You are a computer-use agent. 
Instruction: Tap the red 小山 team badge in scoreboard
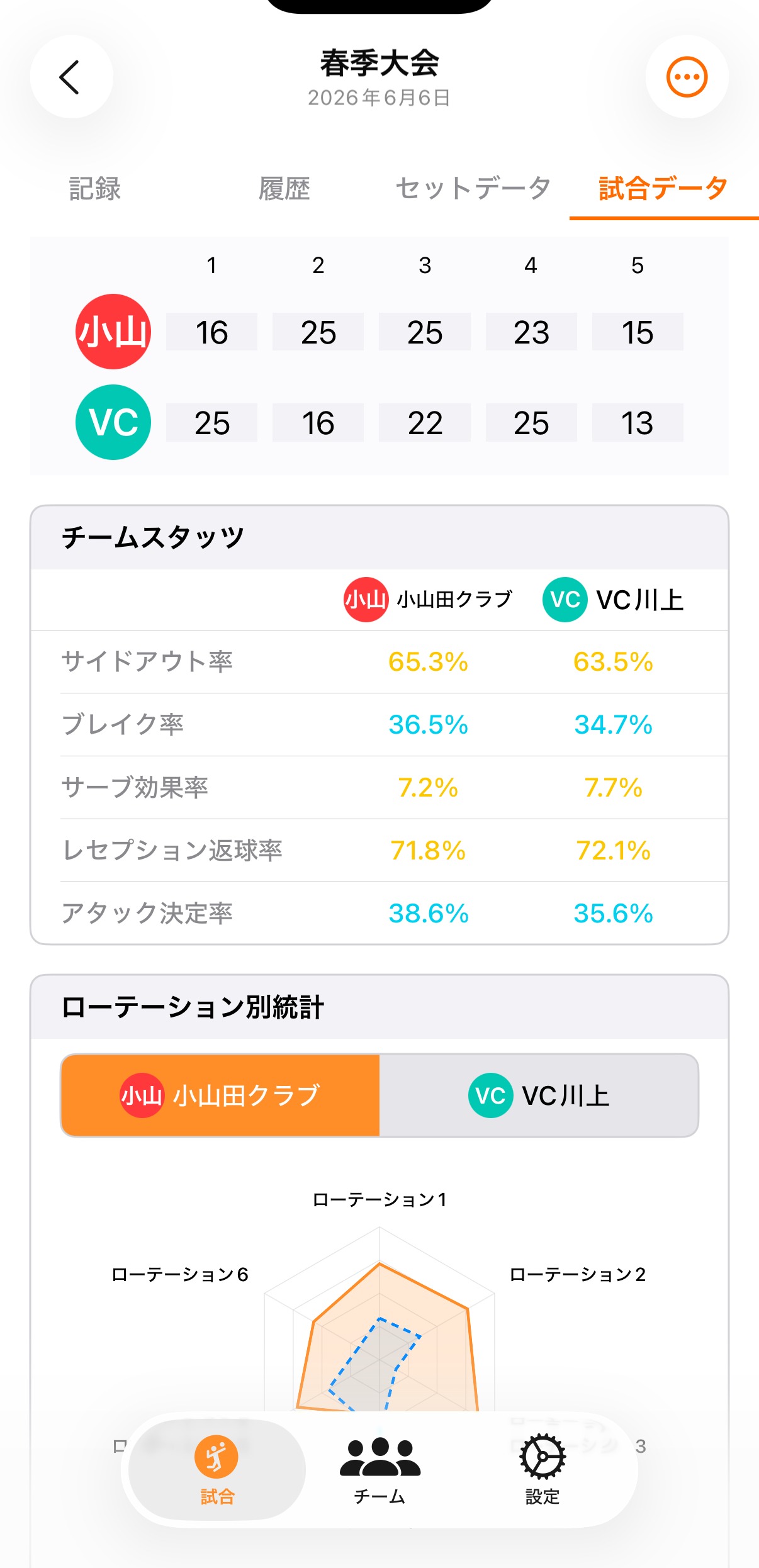[x=113, y=332]
